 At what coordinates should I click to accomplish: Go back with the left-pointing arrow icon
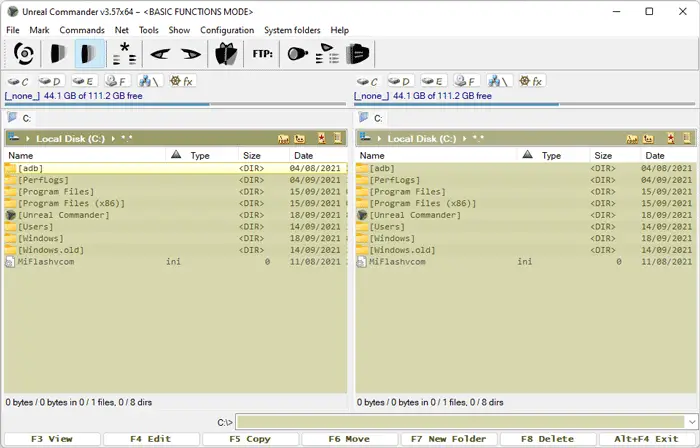pos(160,54)
